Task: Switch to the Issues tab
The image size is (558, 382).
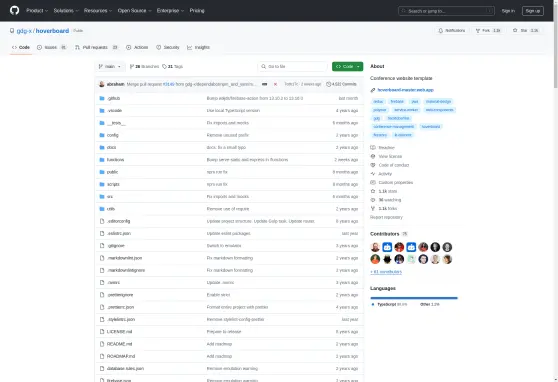Action: click(52, 47)
